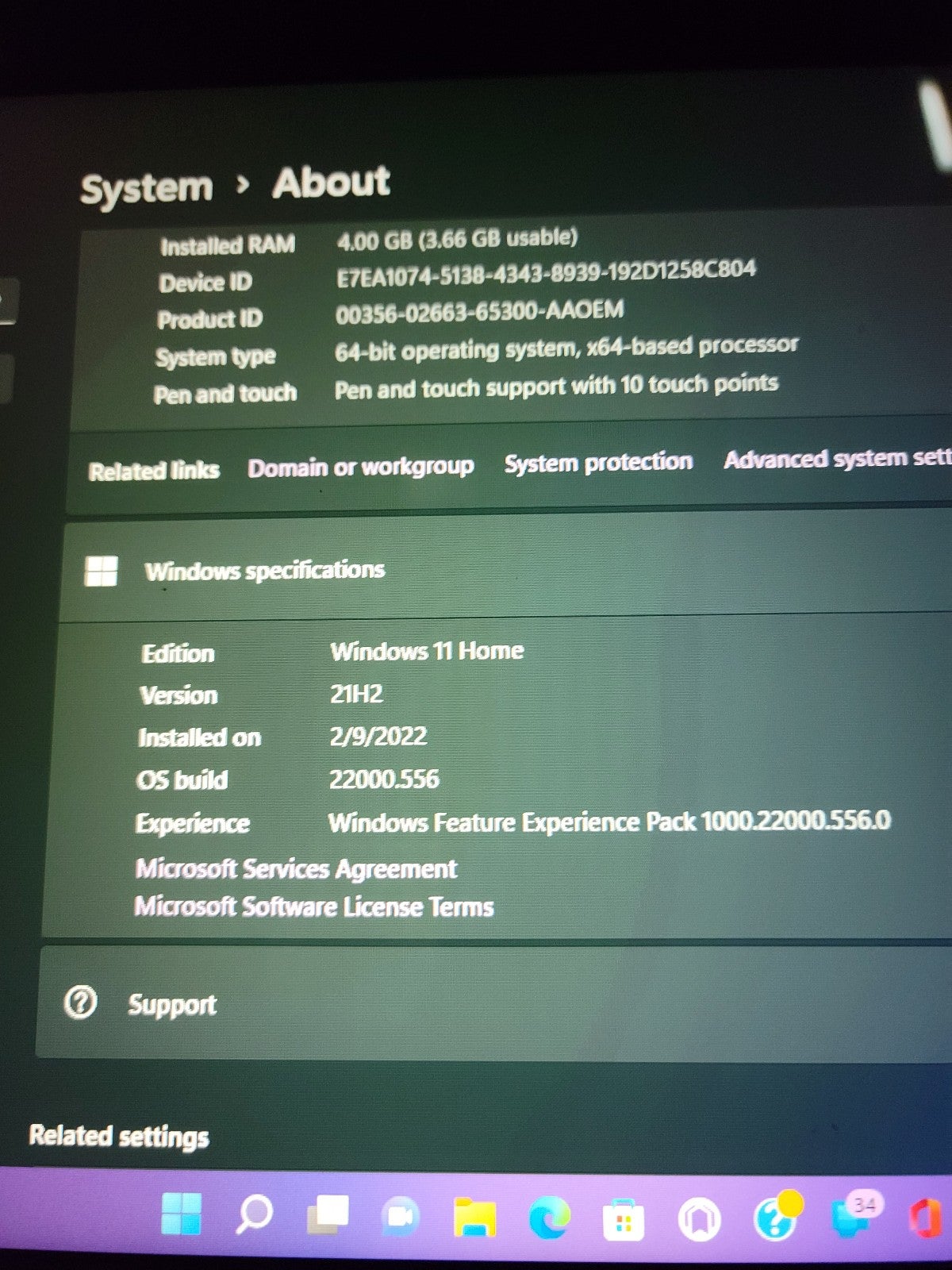Screen dimensions: 952x1270
Task: Open Microsoft Services Agreement link
Action: (296, 869)
